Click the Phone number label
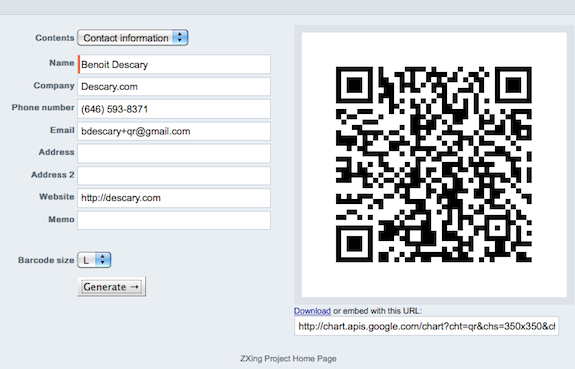 43,107
